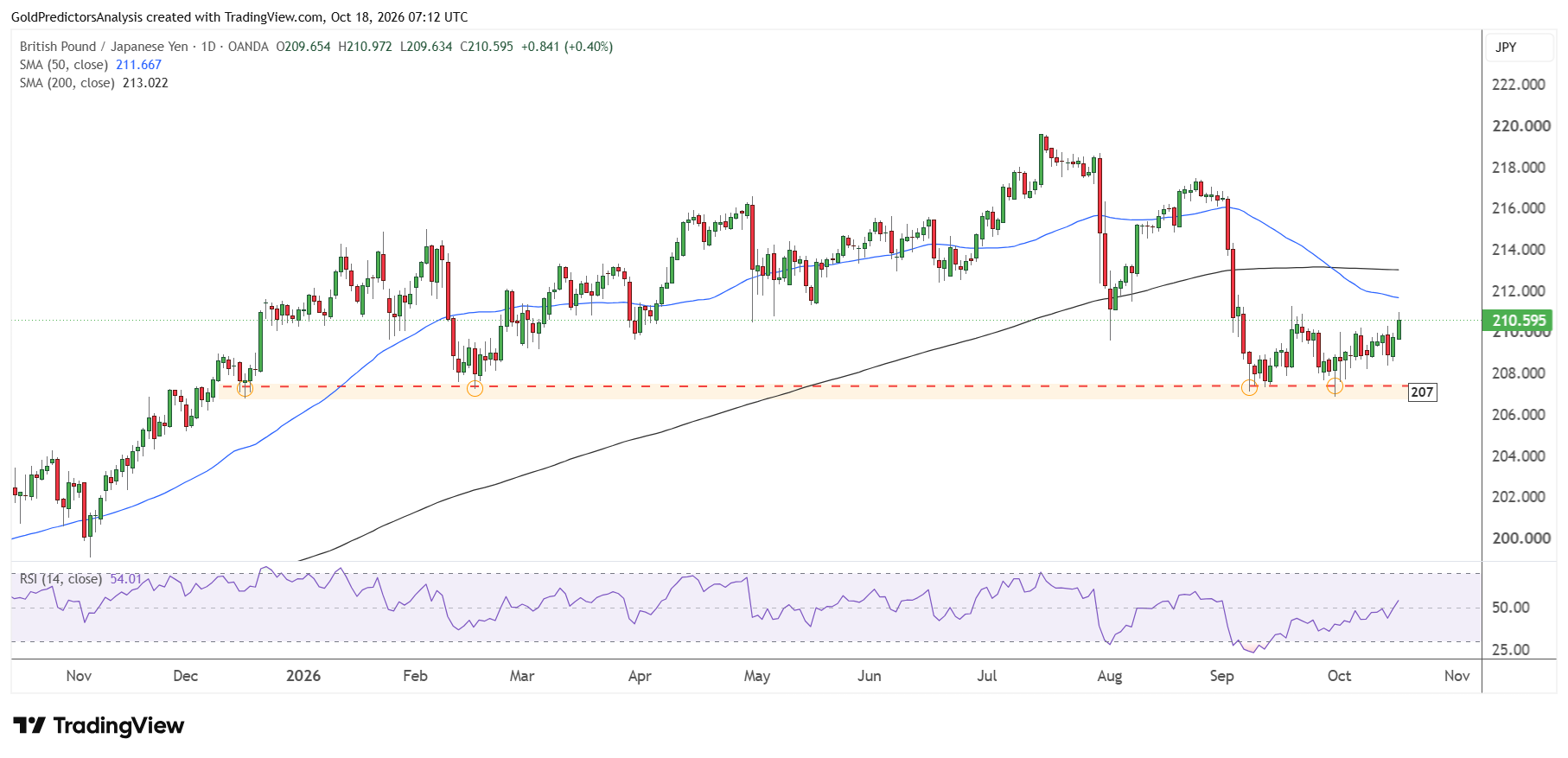Click the Jun label on the time axis
This screenshot has width=1568, height=758.
[x=870, y=676]
